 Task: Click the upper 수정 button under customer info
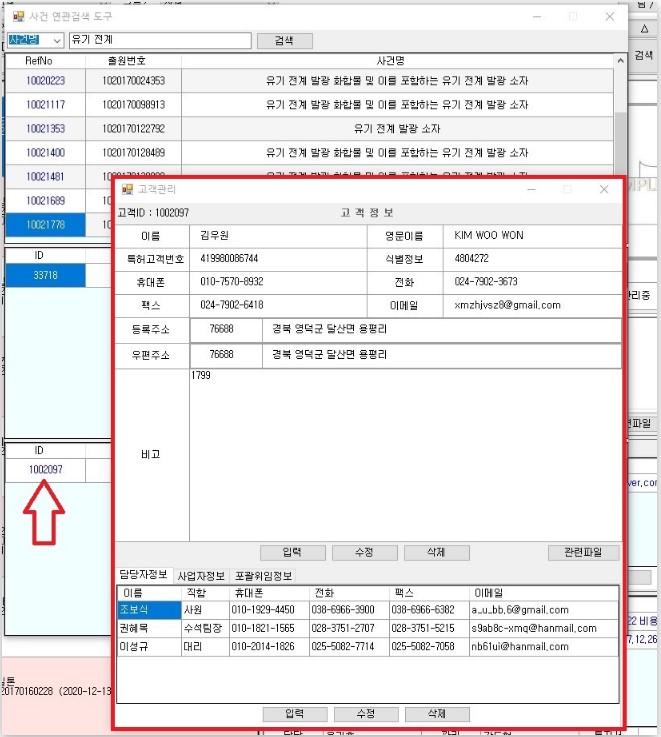click(x=364, y=553)
